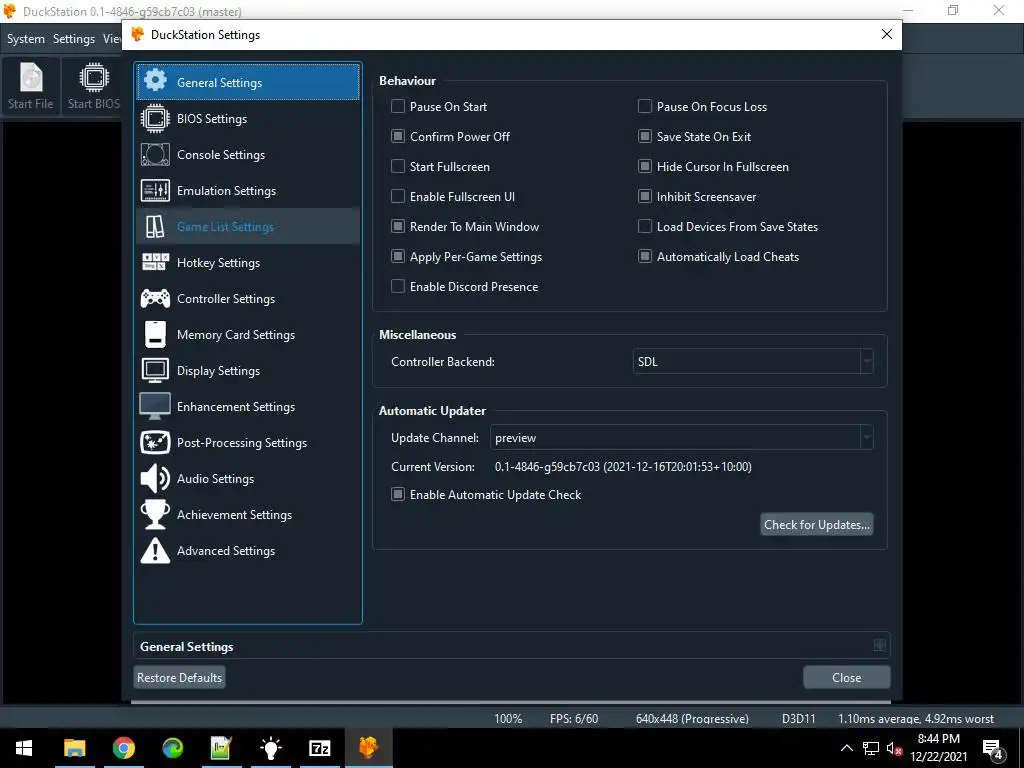The image size is (1024, 768).
Task: Open the green notepad app on taskbar
Action: tap(221, 748)
